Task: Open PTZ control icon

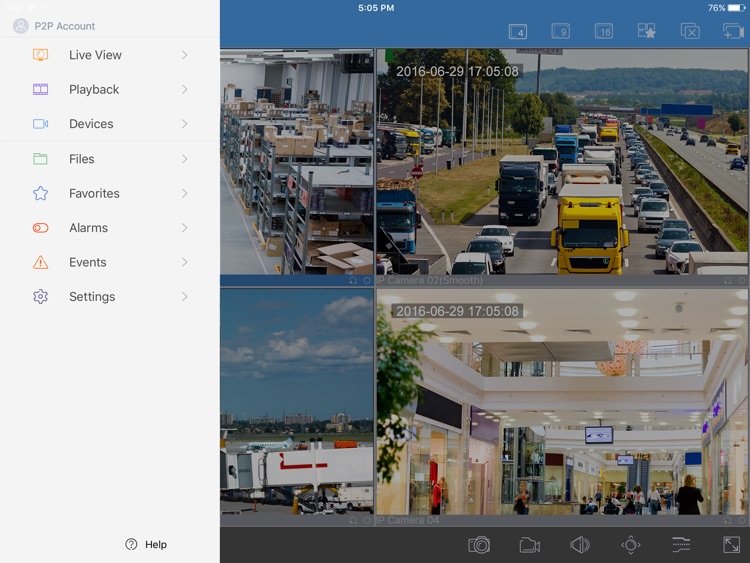Action: tap(630, 545)
